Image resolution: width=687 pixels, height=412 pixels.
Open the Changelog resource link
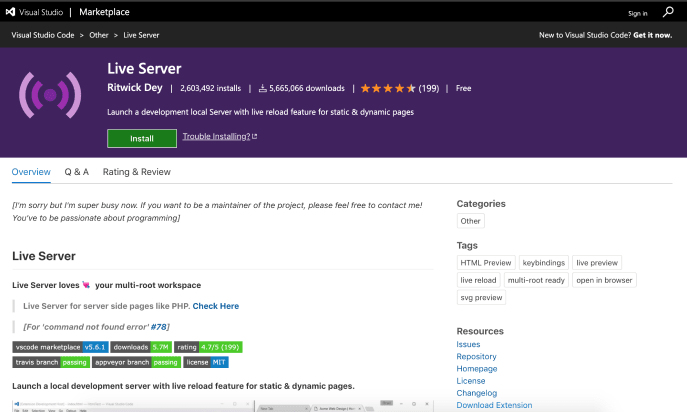click(x=477, y=393)
